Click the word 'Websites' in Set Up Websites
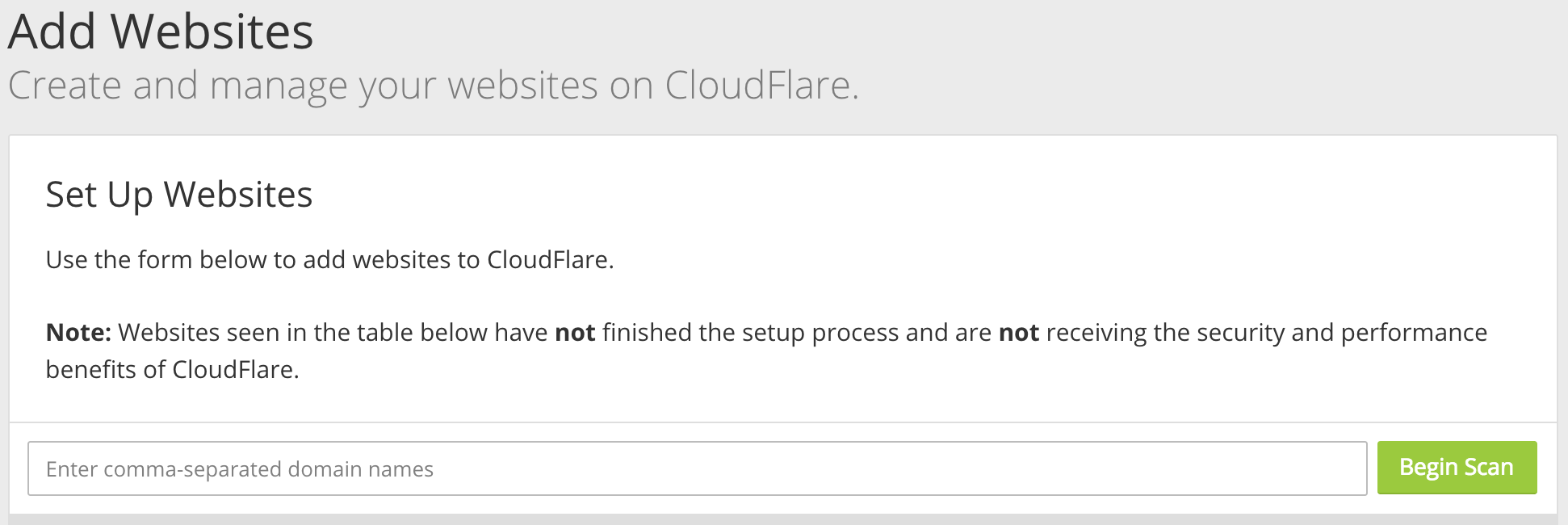The image size is (1568, 525). click(x=238, y=195)
